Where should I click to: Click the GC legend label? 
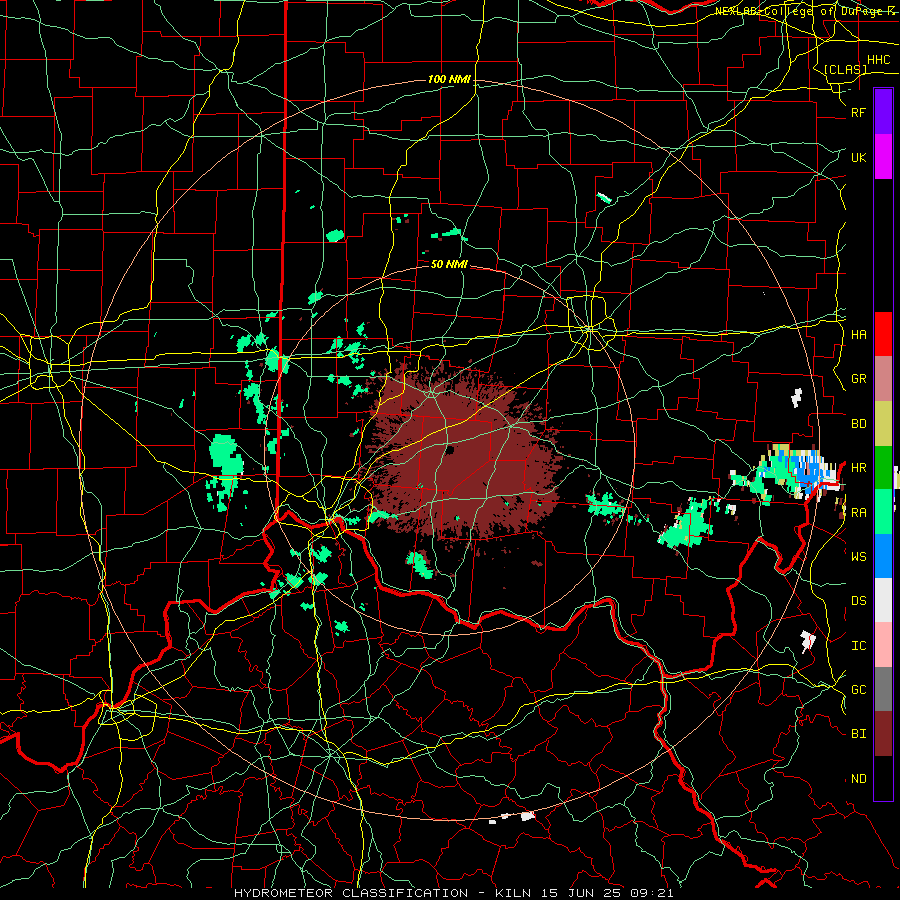click(x=859, y=690)
